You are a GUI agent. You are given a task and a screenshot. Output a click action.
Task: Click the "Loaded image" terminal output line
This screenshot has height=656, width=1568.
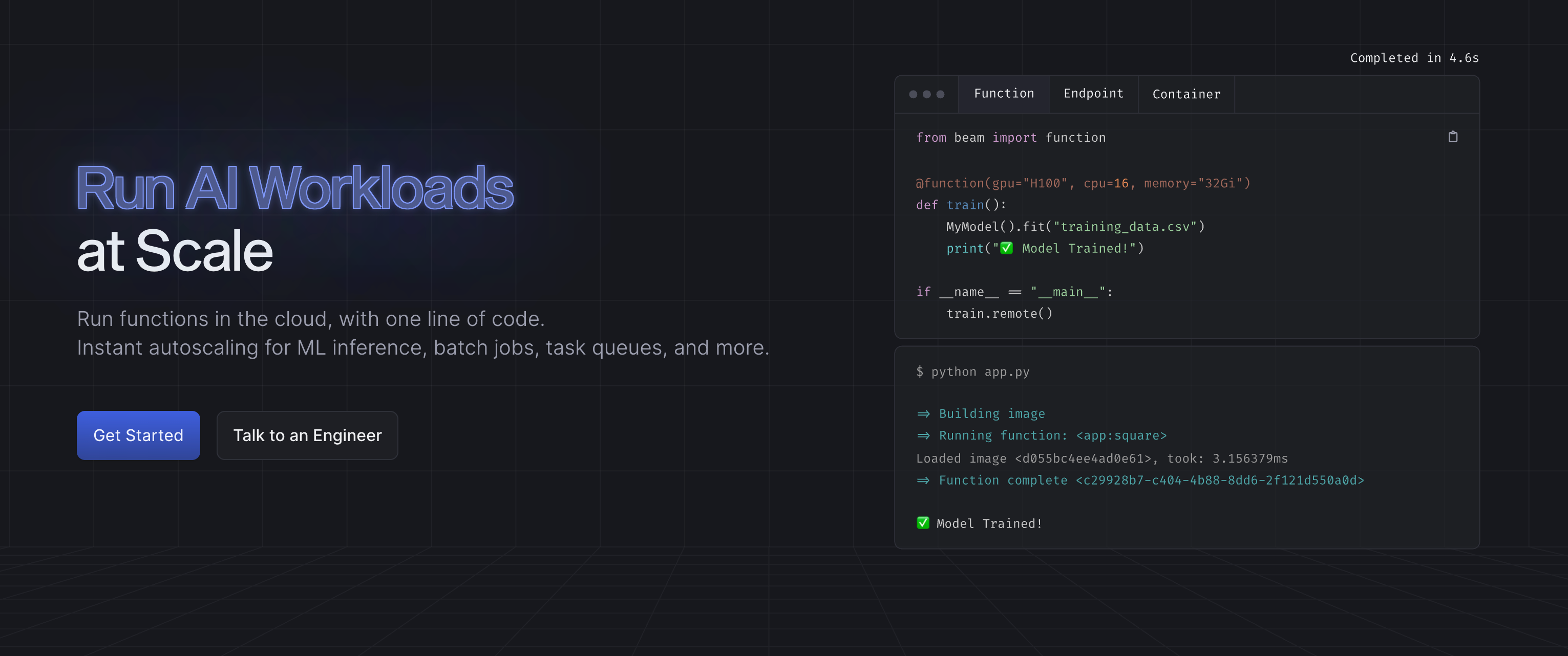click(x=1101, y=458)
